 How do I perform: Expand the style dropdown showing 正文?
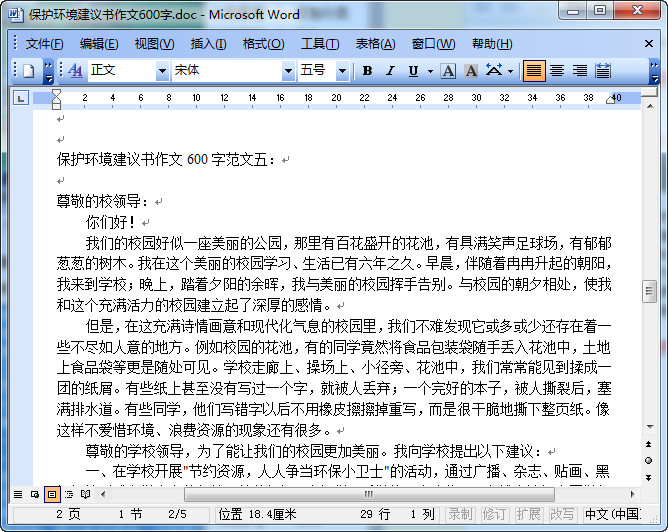click(162, 71)
